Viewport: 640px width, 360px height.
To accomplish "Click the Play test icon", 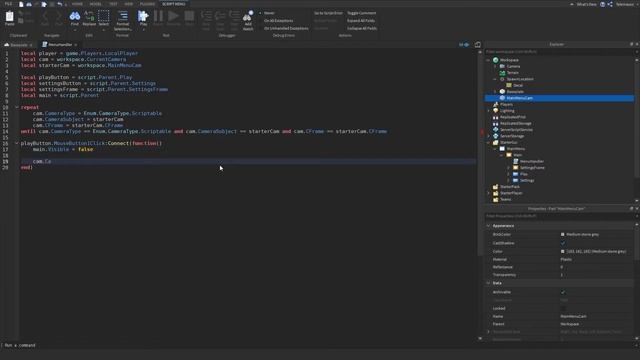I will [x=143, y=16].
